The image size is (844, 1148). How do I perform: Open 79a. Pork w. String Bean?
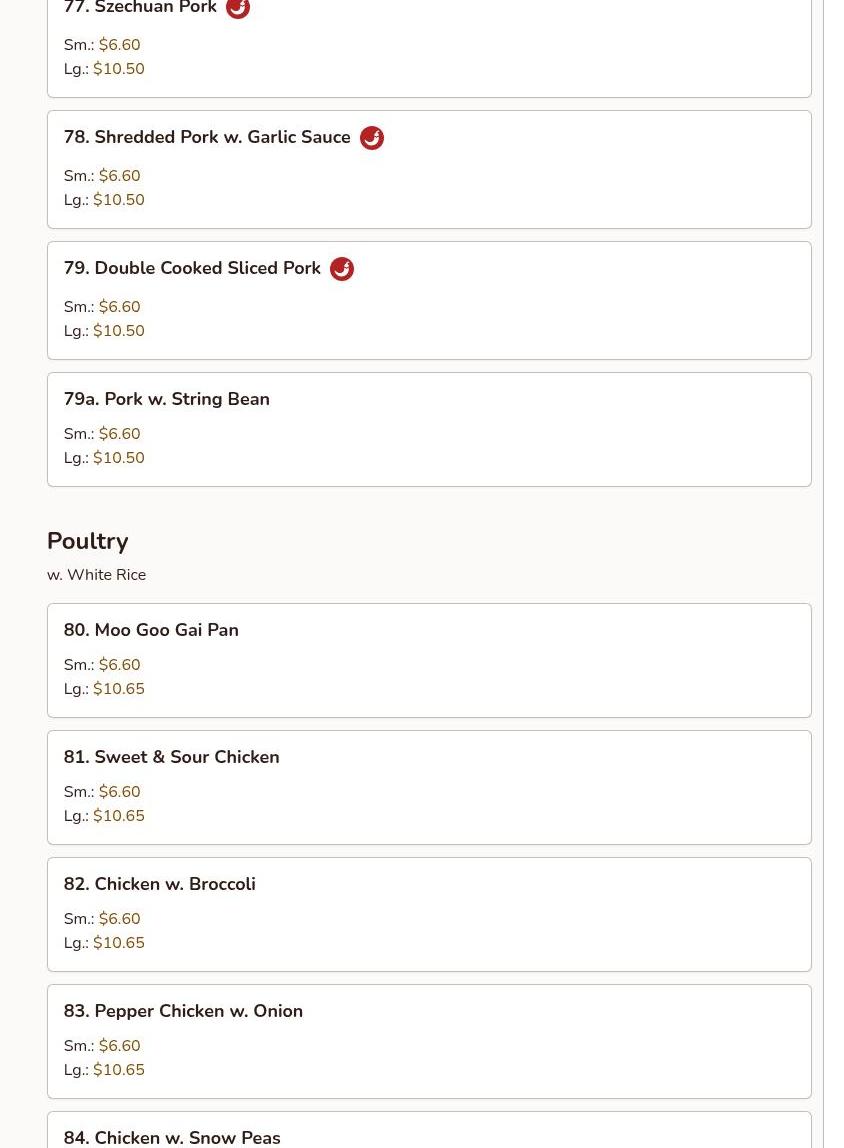coord(429,429)
